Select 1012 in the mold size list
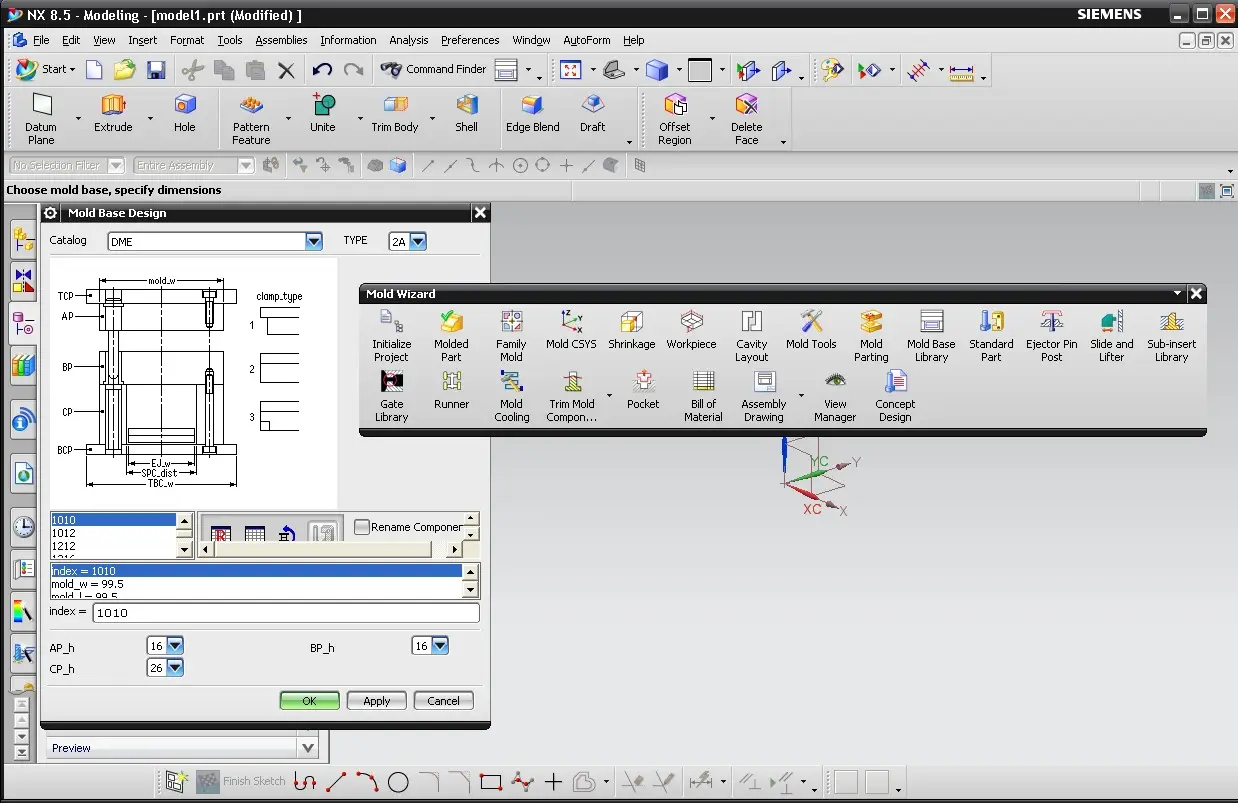The width and height of the screenshot is (1238, 803). tap(113, 533)
